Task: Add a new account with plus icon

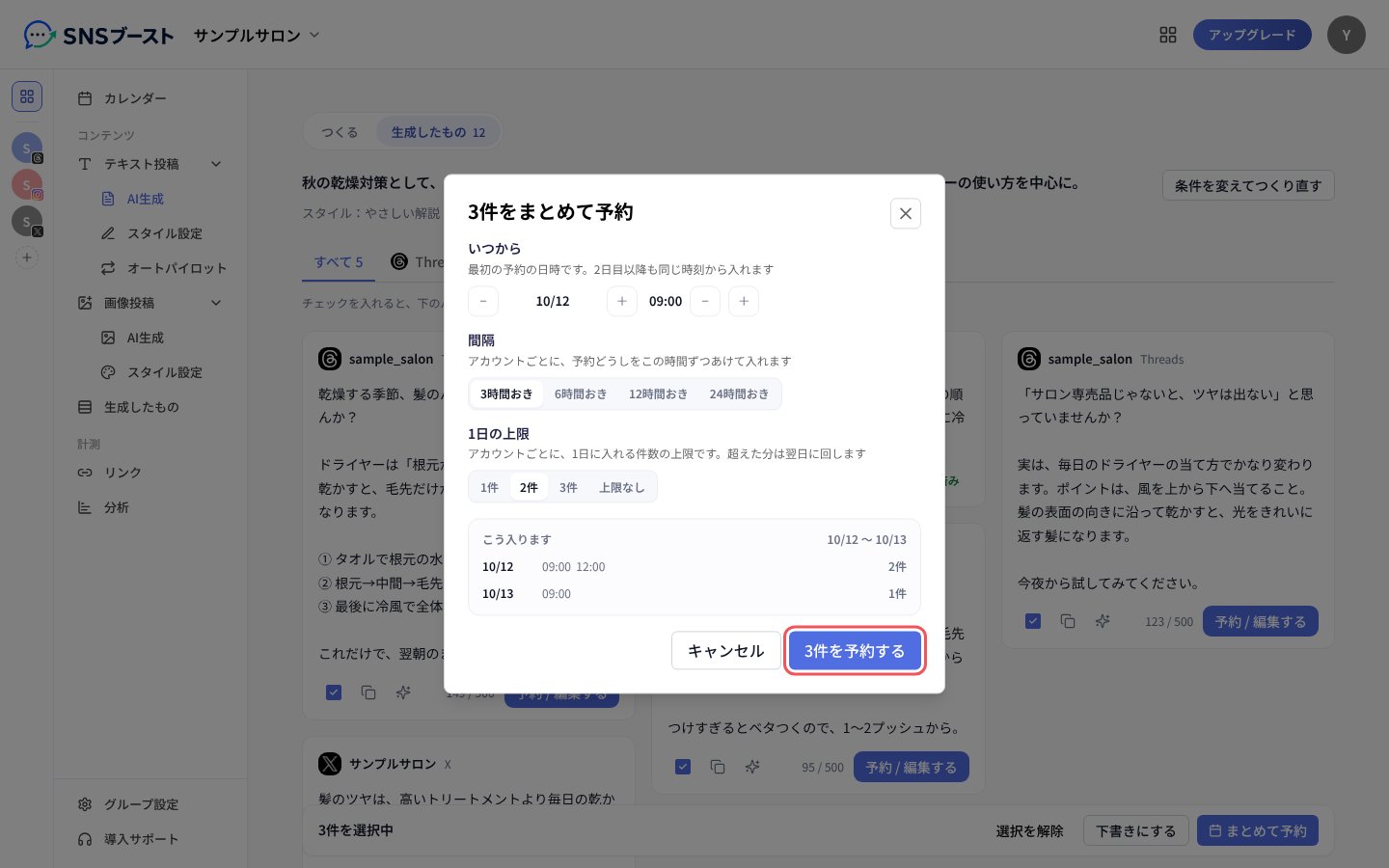Action: (27, 258)
